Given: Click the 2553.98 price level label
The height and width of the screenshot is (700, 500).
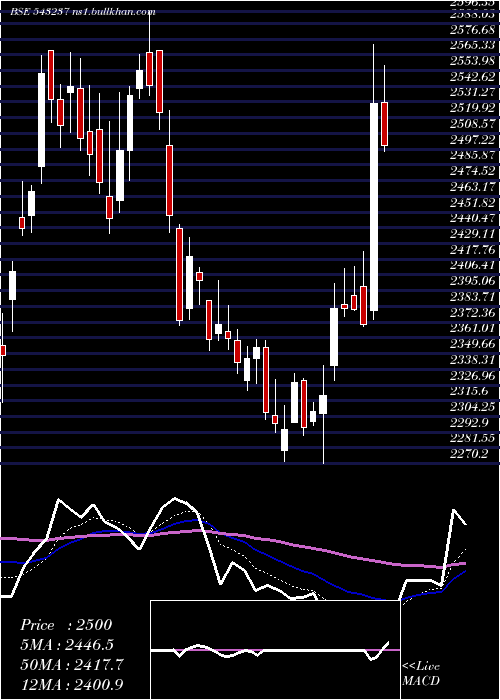Looking at the screenshot, I should click(x=474, y=61).
